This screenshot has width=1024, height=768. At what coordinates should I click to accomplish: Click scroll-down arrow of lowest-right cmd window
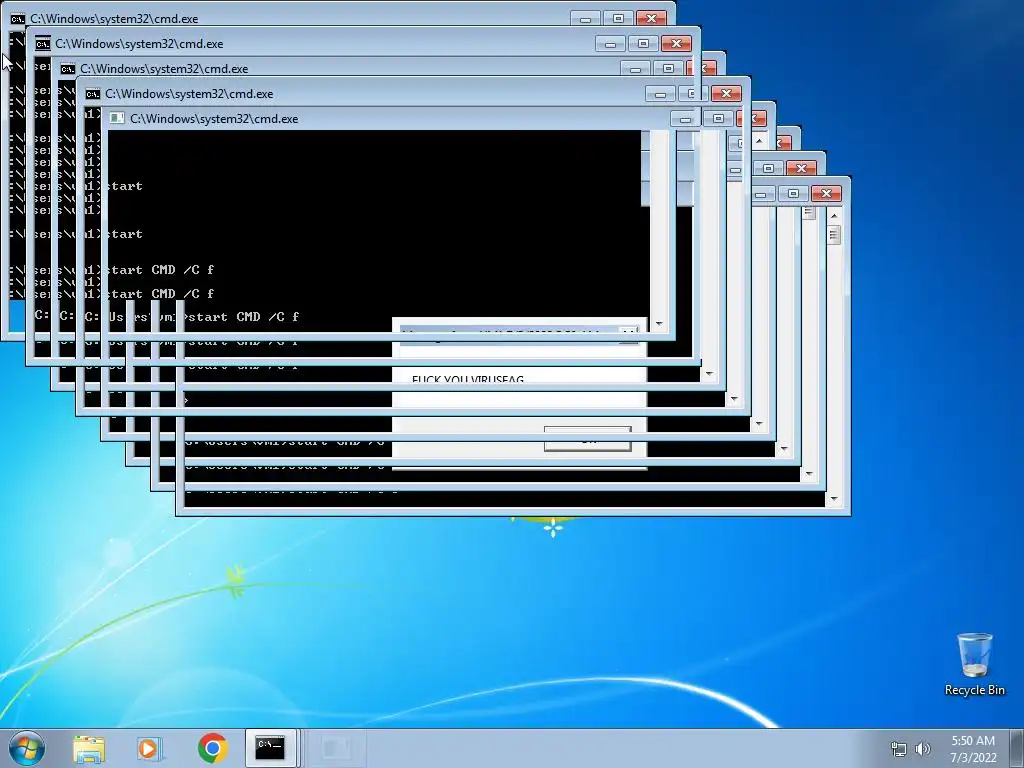(834, 500)
